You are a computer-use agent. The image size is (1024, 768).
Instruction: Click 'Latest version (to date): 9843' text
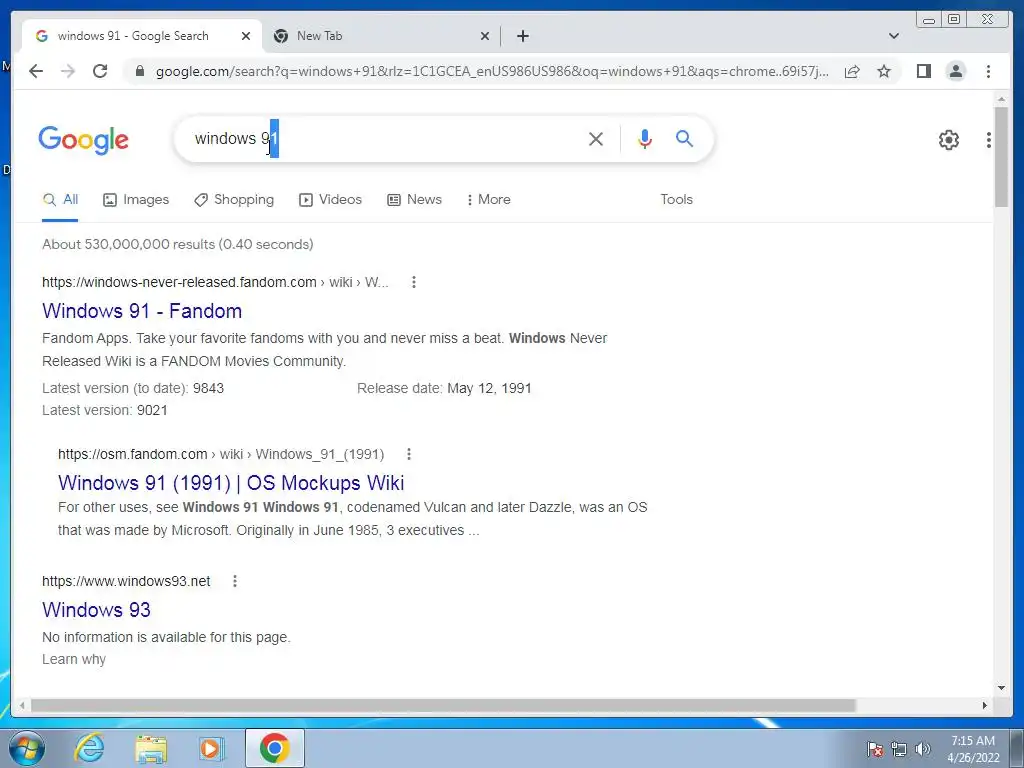tap(133, 389)
